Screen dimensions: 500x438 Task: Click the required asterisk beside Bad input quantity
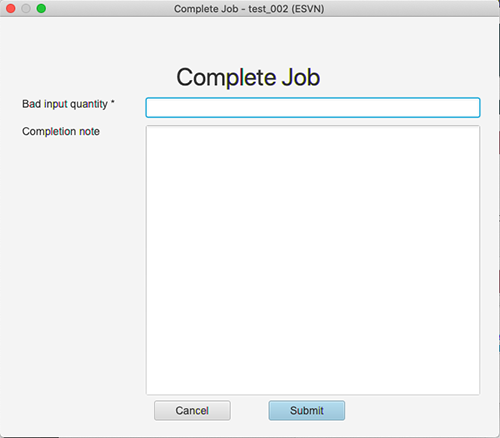113,102
